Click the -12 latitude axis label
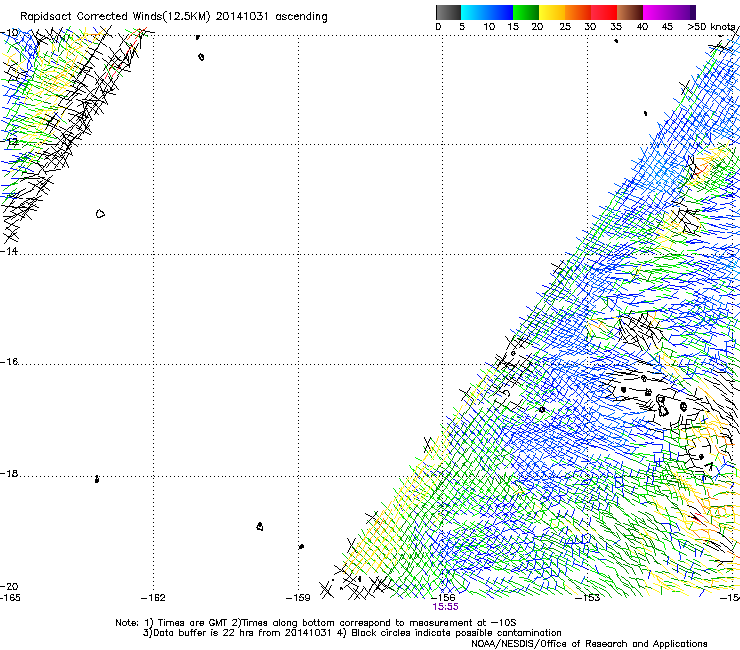The image size is (740, 650). point(9,141)
